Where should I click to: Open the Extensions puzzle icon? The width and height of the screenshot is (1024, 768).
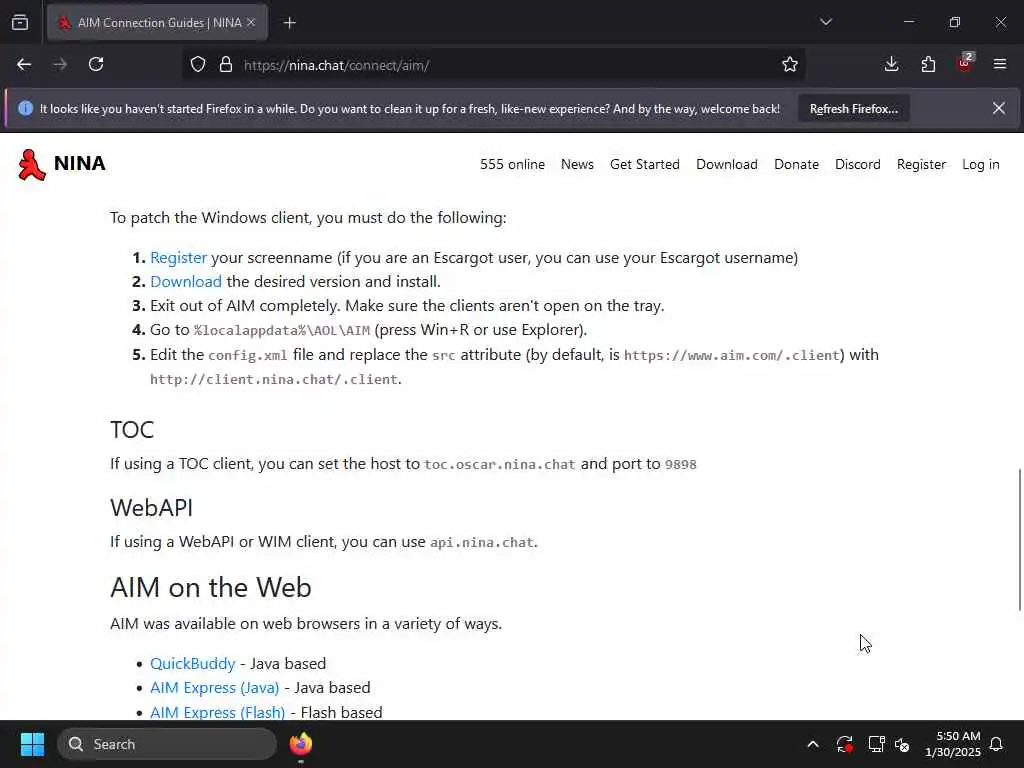(x=928, y=65)
